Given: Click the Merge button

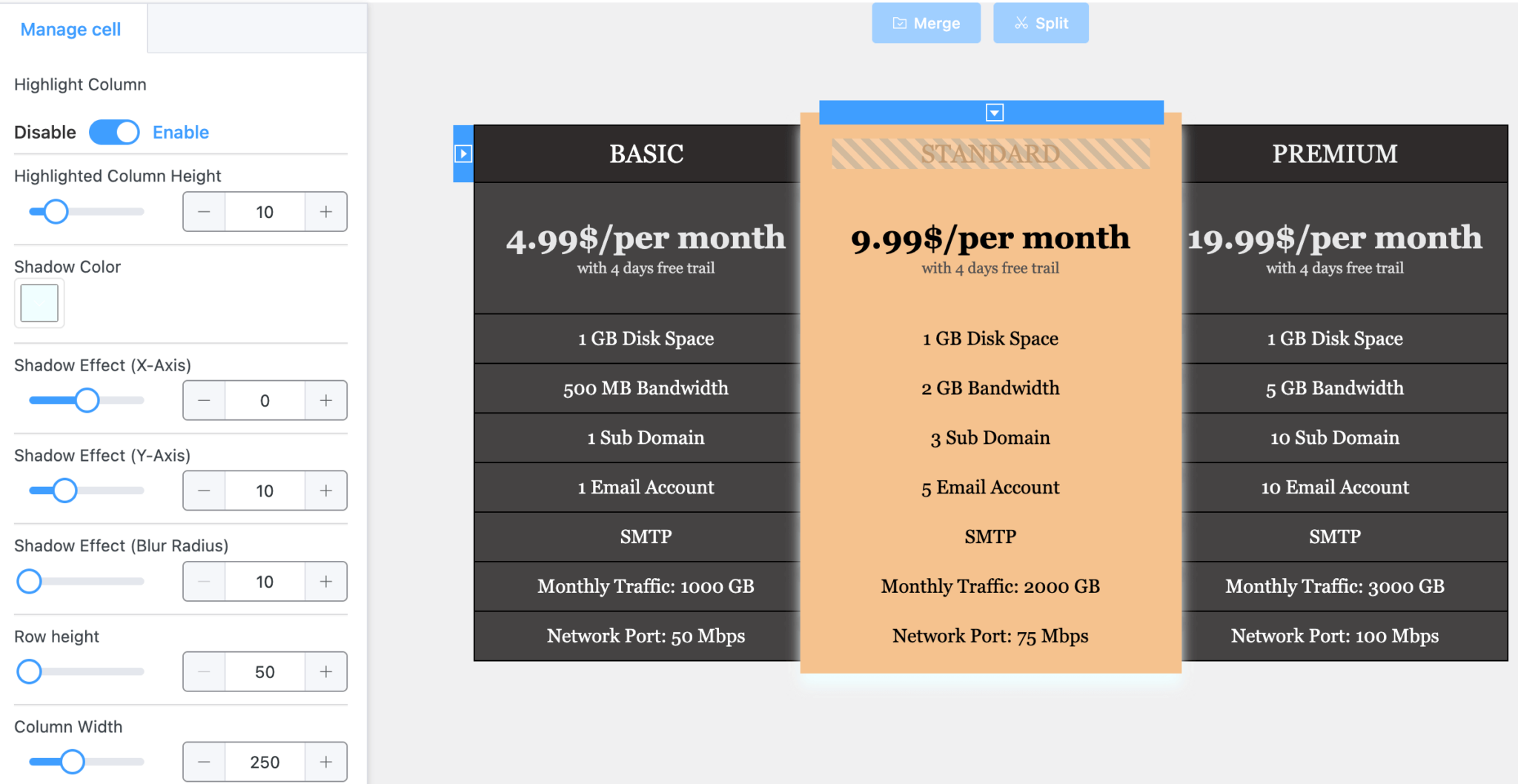Looking at the screenshot, I should (926, 24).
